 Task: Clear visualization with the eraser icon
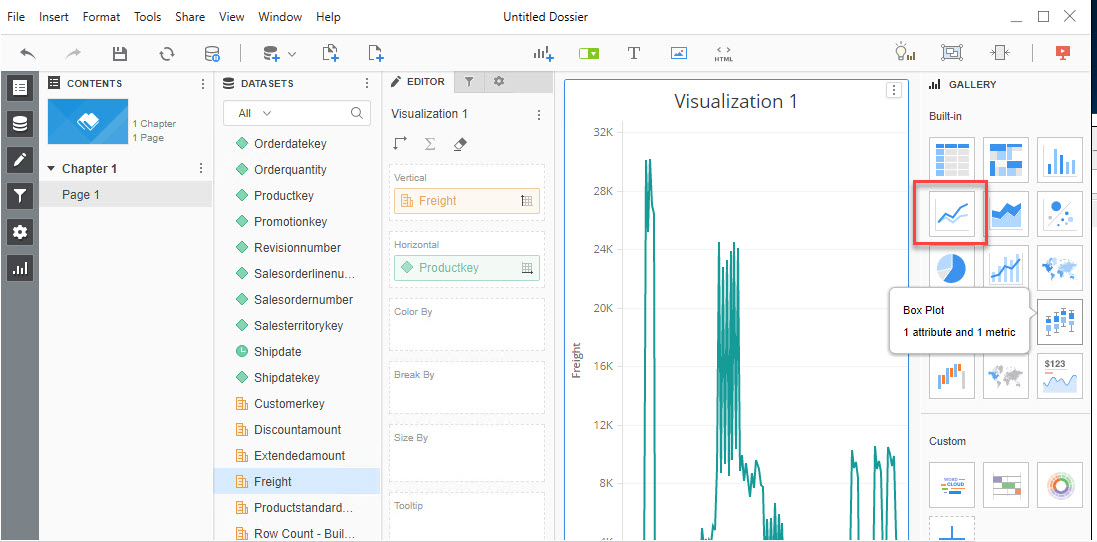[x=460, y=144]
